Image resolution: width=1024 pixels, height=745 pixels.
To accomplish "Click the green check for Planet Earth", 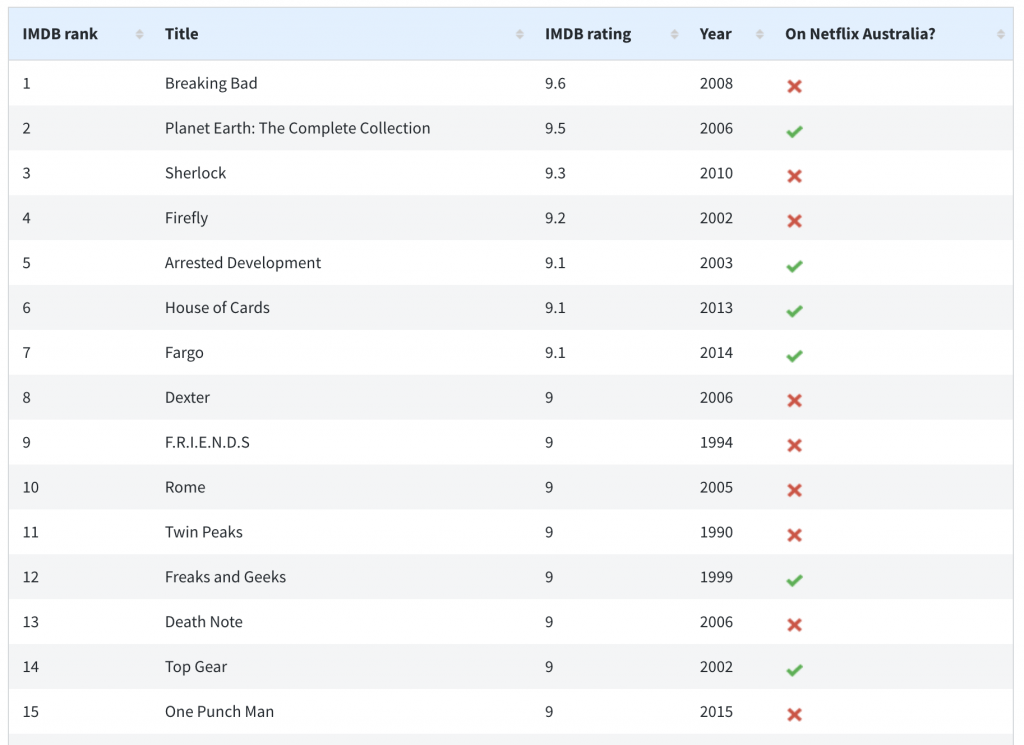I will 794,131.
